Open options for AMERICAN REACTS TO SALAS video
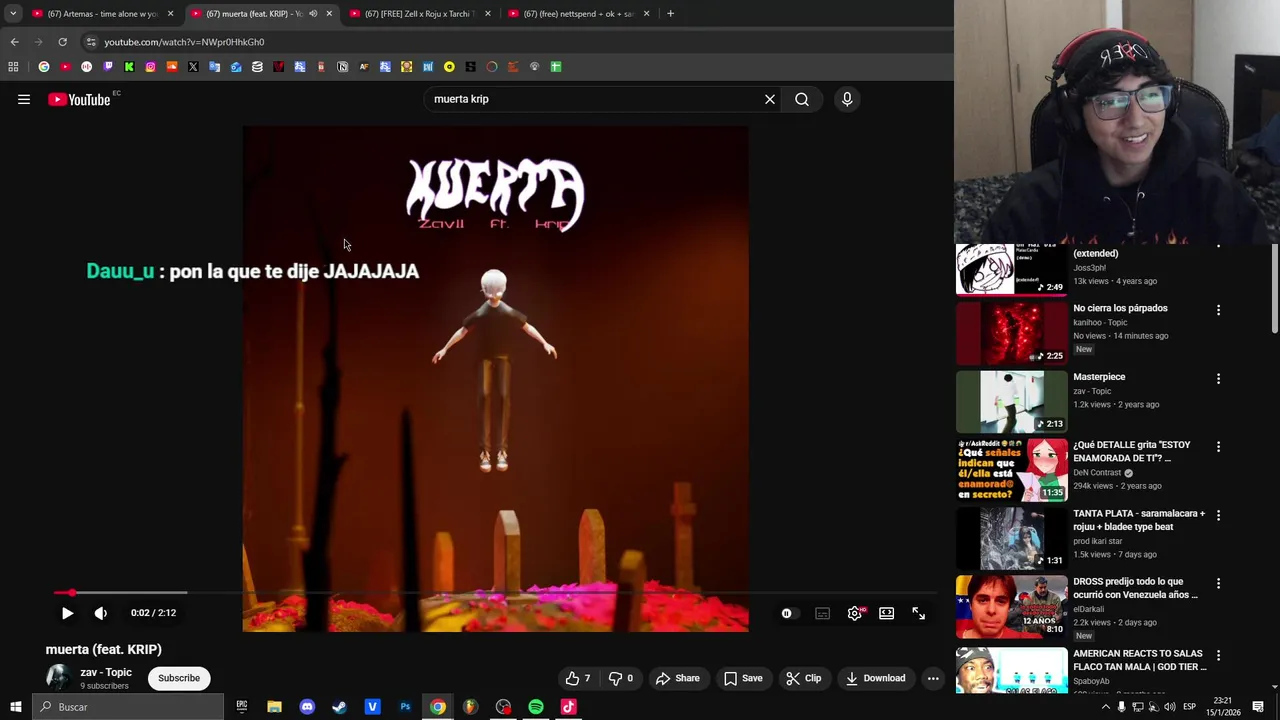Viewport: 1280px width, 720px height. click(1218, 655)
